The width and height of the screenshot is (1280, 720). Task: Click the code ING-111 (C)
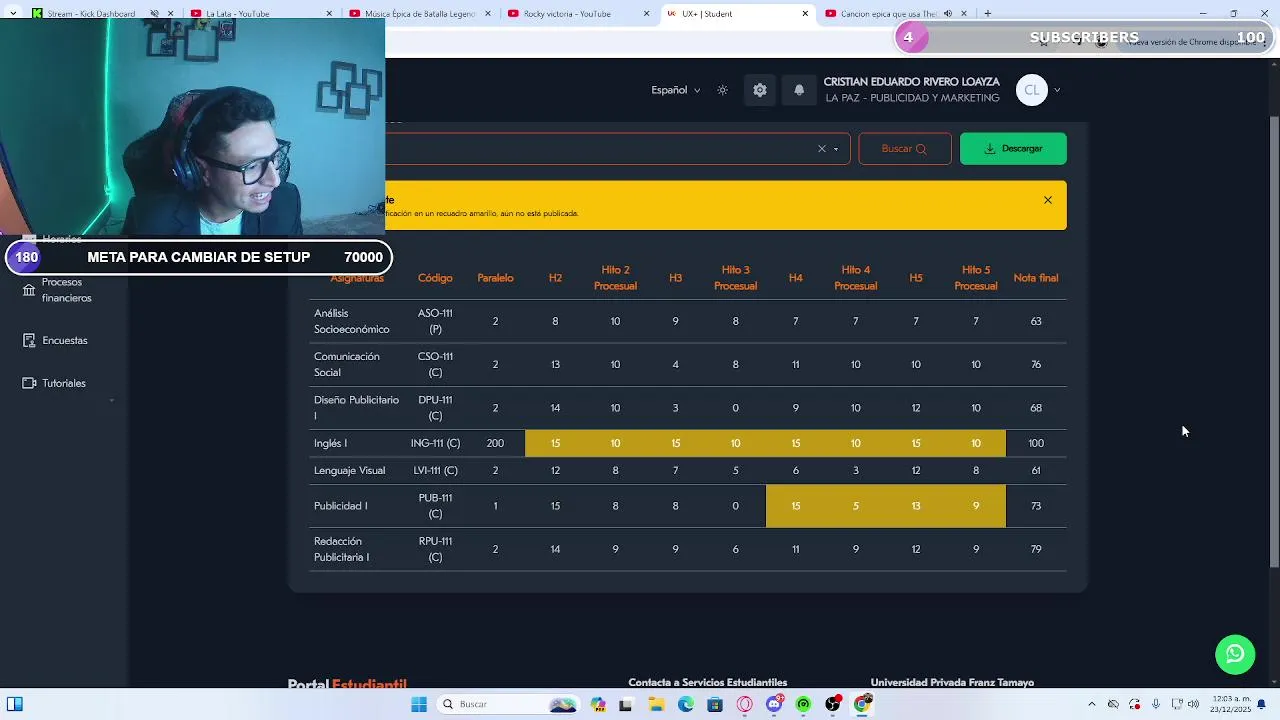[x=435, y=443]
